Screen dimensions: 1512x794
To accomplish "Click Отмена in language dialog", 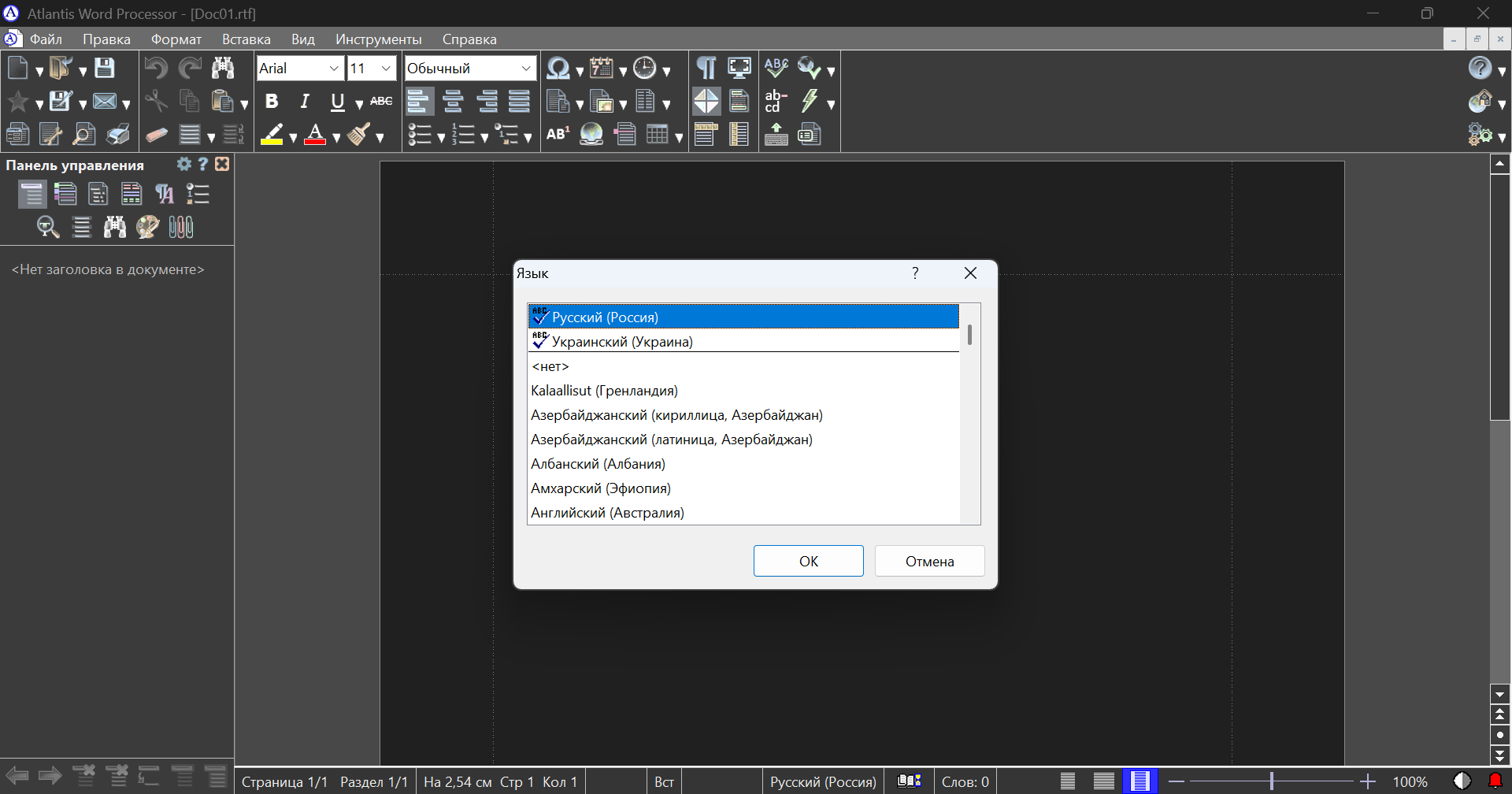I will coord(930,561).
